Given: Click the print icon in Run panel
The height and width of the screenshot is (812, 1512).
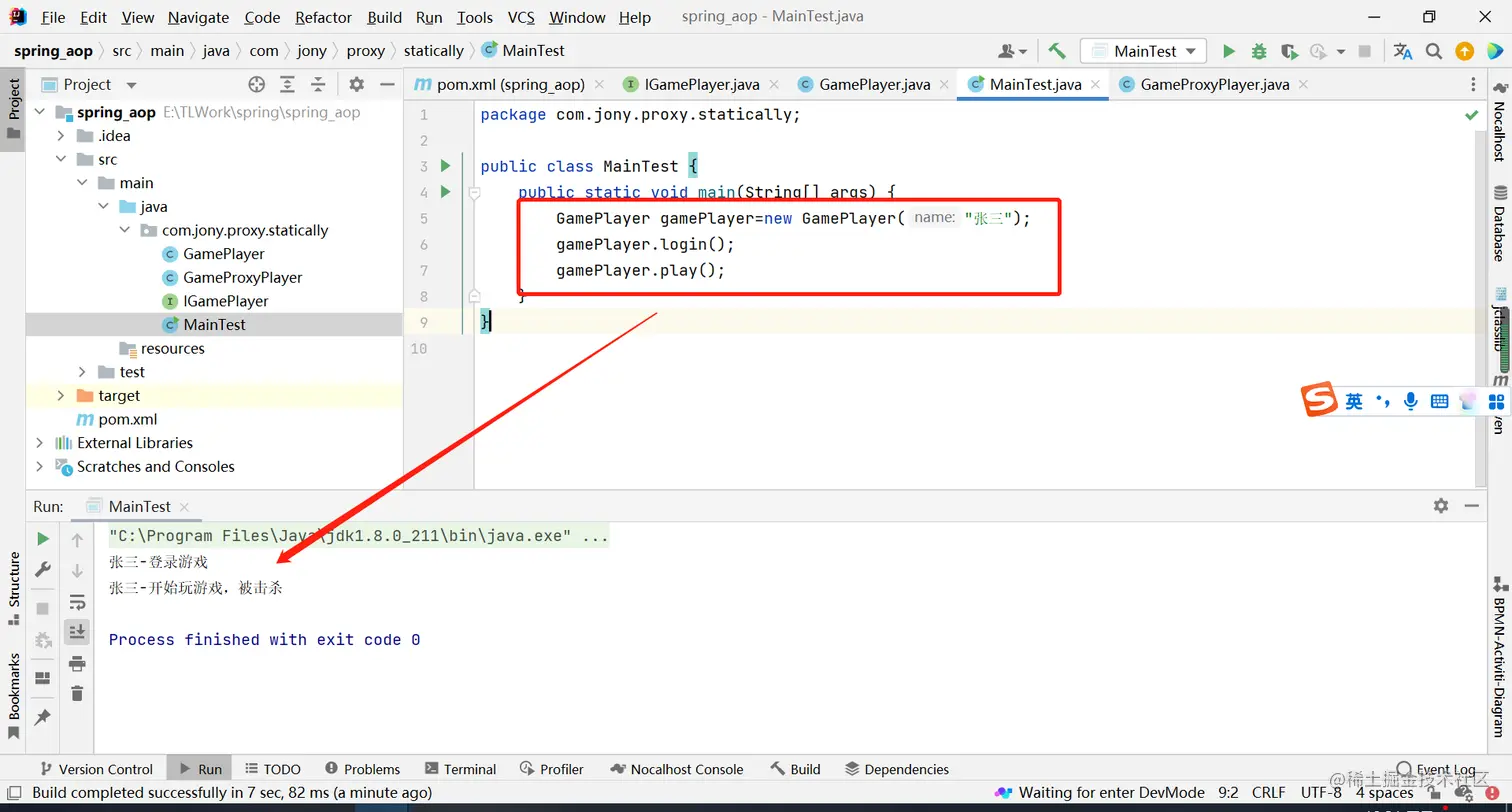Looking at the screenshot, I should pyautogui.click(x=77, y=663).
